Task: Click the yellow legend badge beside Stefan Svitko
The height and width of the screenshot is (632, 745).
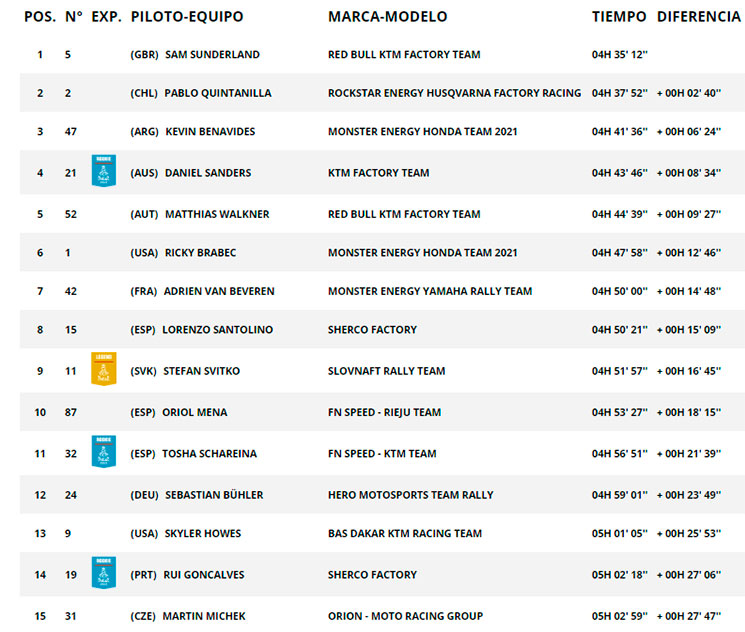Action: 104,369
